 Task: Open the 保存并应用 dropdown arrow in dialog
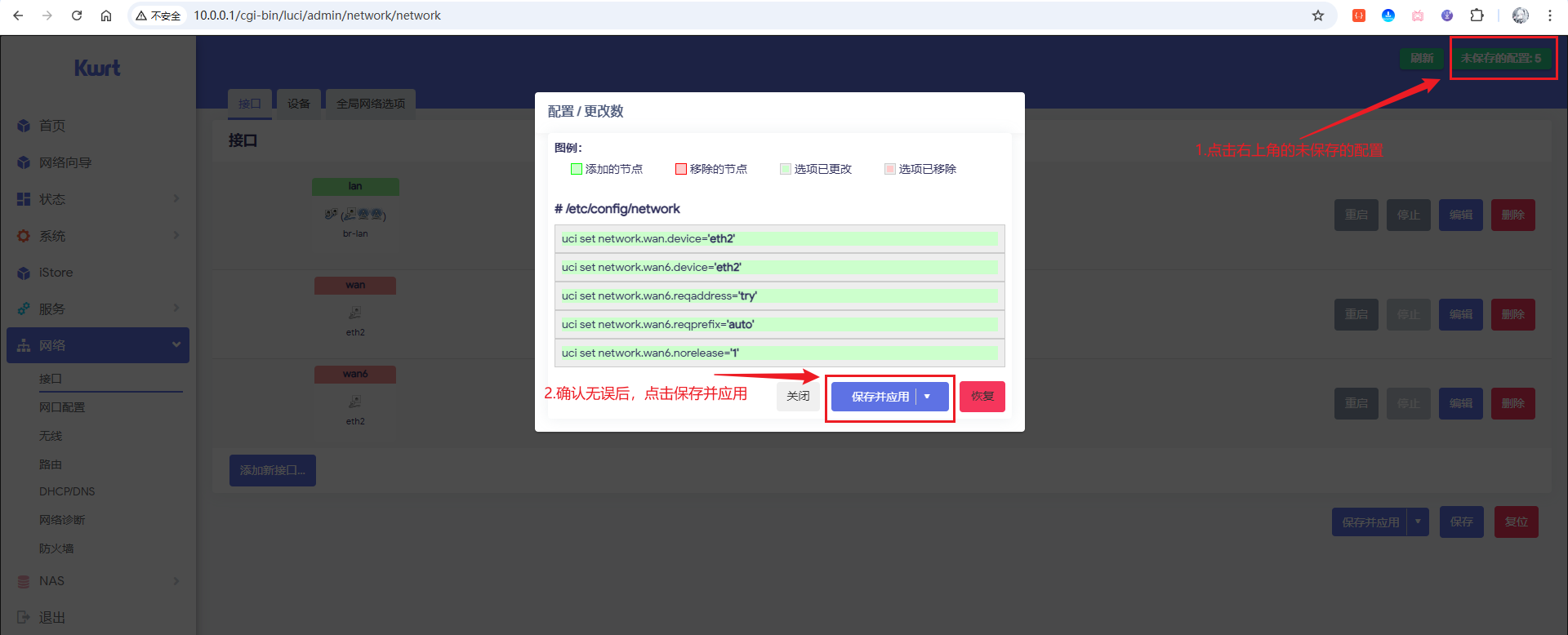928,397
